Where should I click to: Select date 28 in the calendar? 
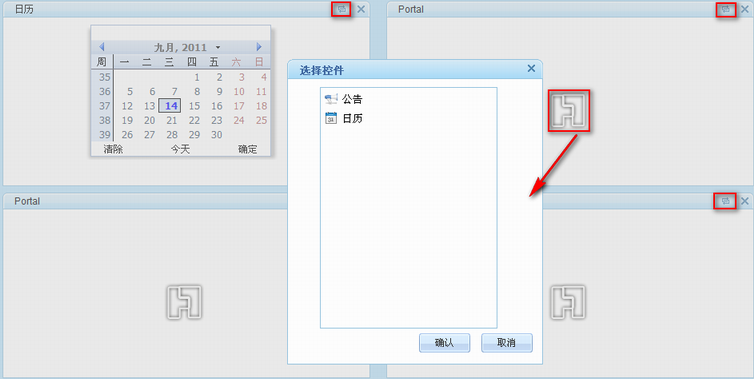tap(172, 135)
